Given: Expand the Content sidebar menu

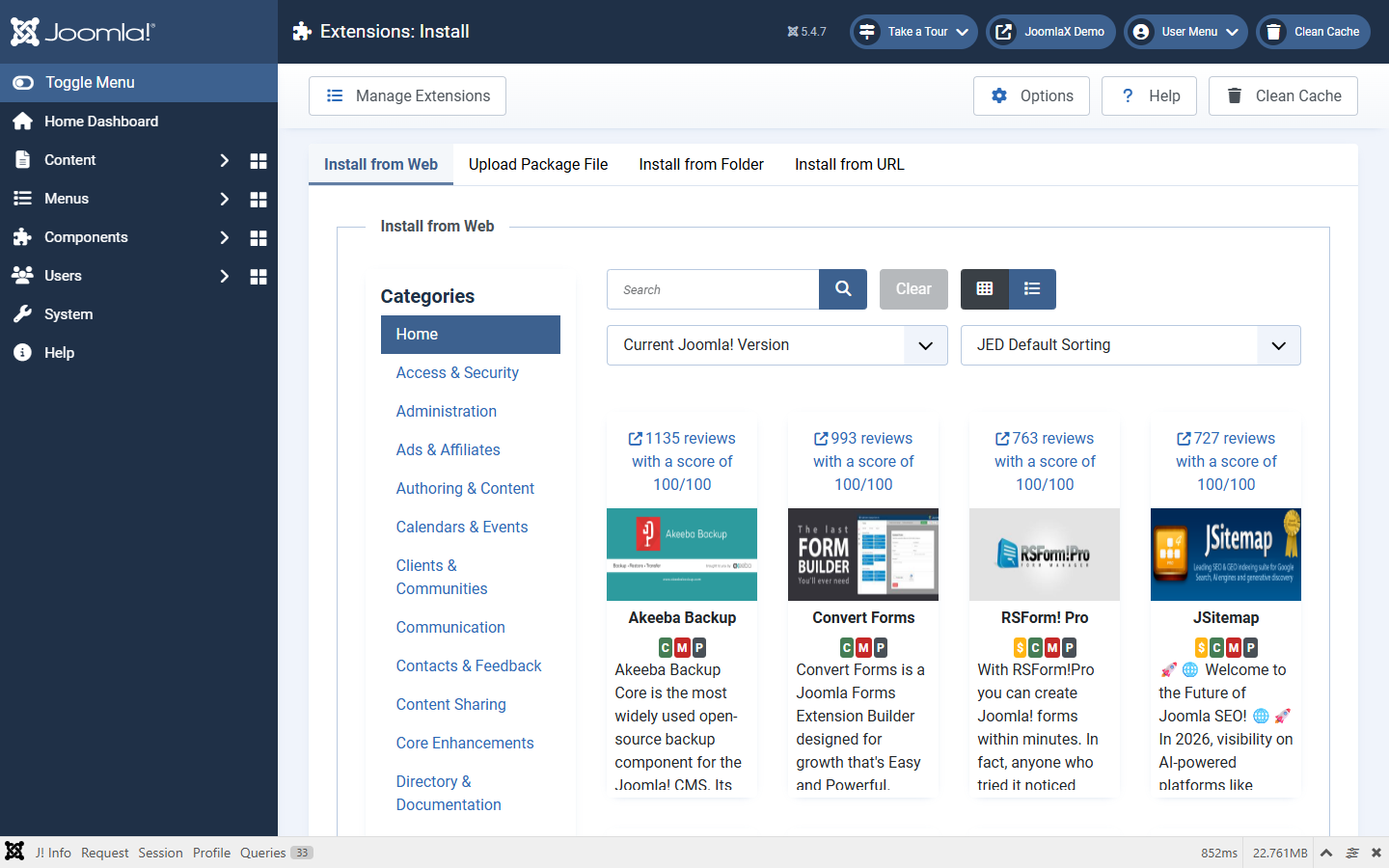Looking at the screenshot, I should point(224,160).
